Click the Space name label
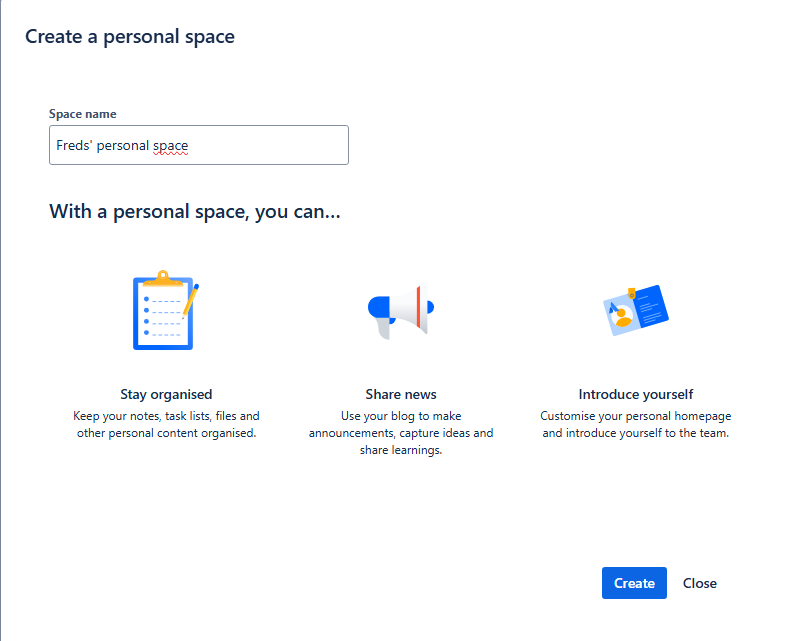The height and width of the screenshot is (641, 798). click(x=82, y=114)
